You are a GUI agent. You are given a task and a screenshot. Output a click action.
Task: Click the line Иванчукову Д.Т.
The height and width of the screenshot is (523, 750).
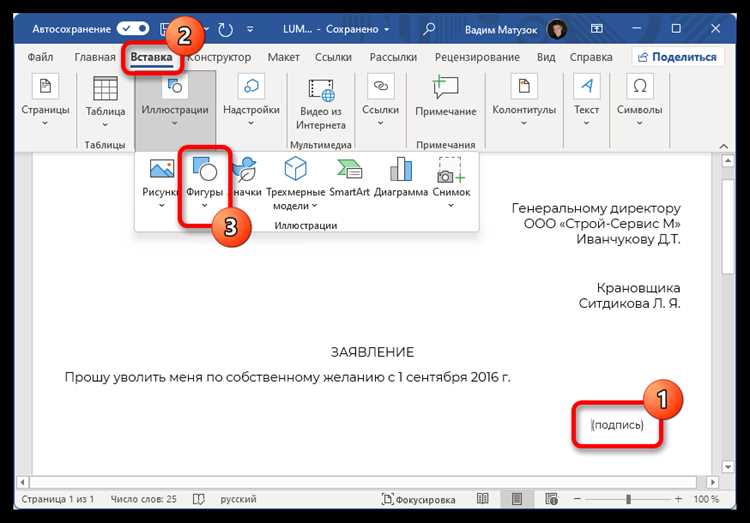coord(628,239)
